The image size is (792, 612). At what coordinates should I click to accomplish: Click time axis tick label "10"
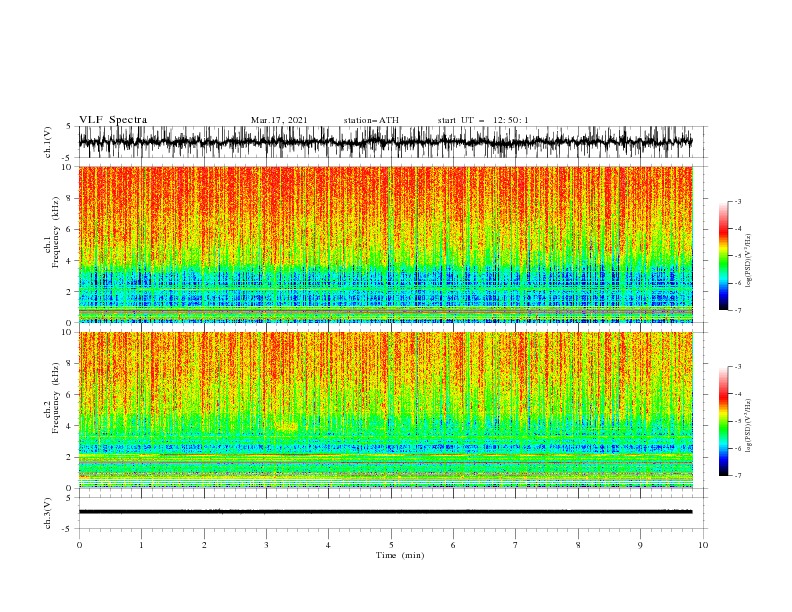[703, 545]
